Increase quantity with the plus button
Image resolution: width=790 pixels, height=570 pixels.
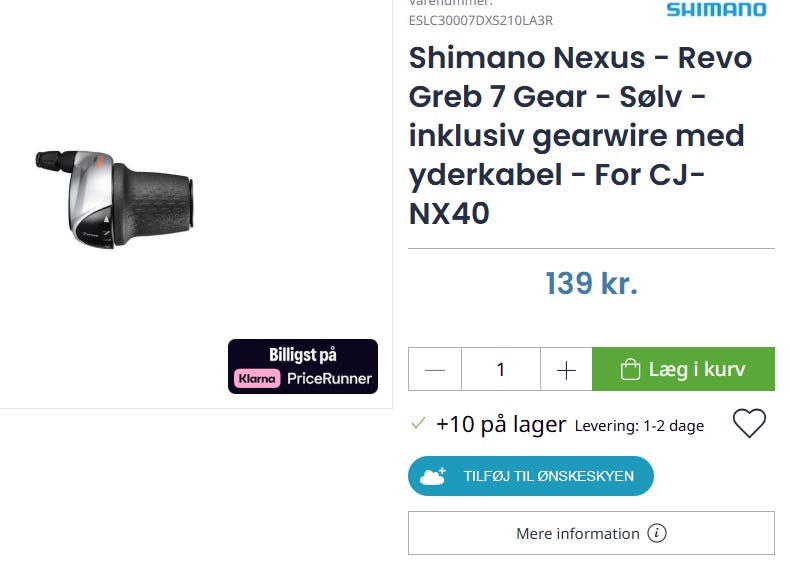click(566, 370)
